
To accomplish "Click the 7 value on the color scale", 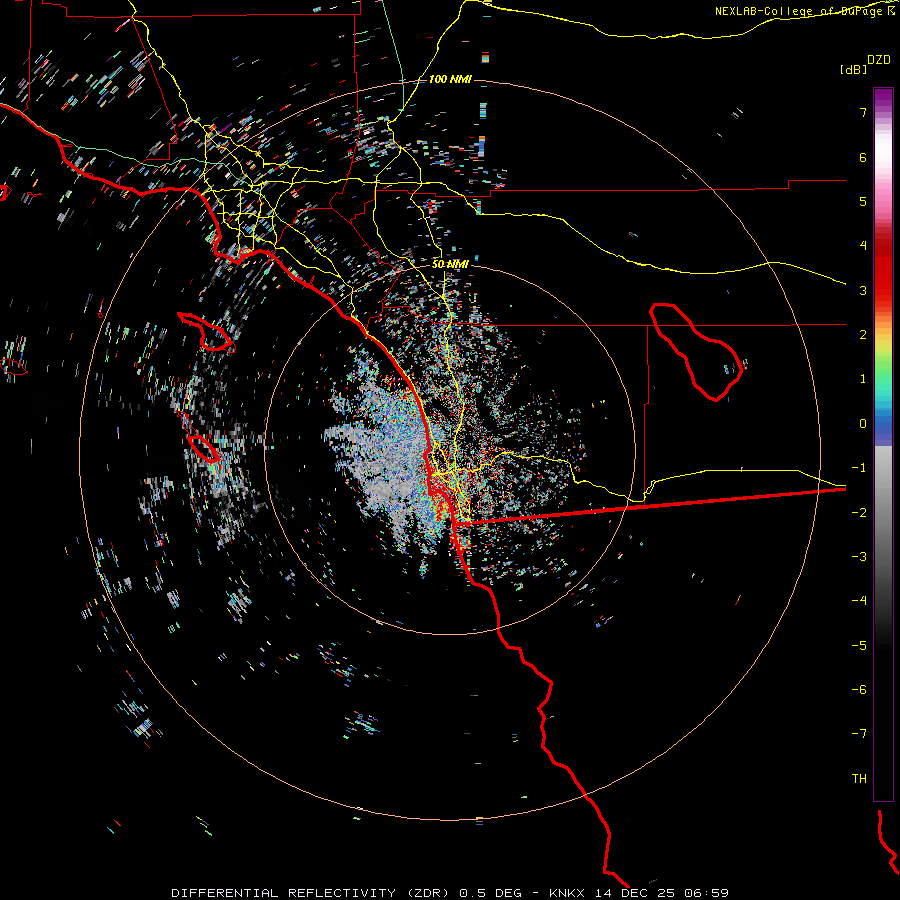I will pyautogui.click(x=863, y=112).
